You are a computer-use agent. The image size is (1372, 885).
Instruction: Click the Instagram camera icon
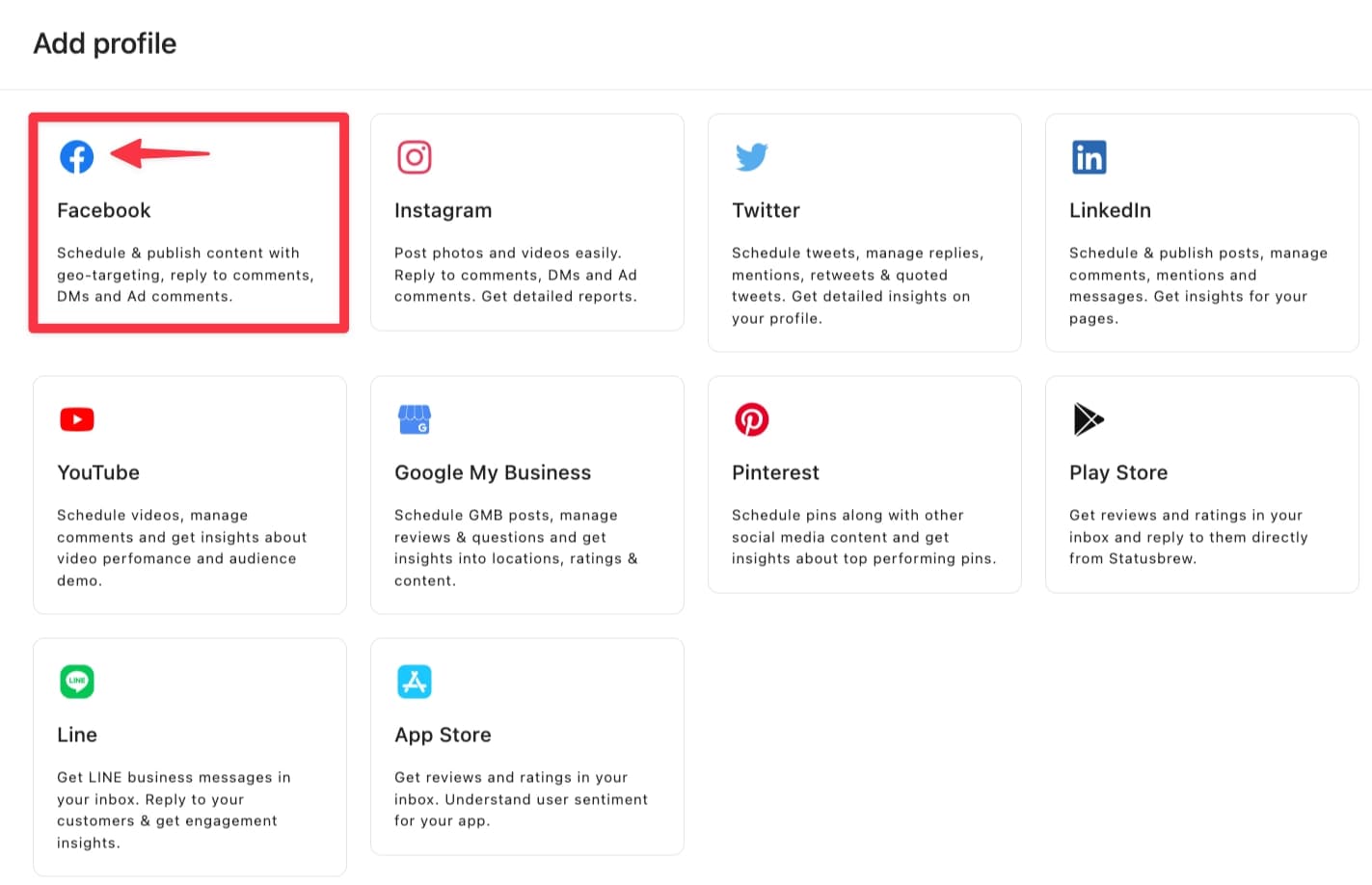[x=415, y=157]
